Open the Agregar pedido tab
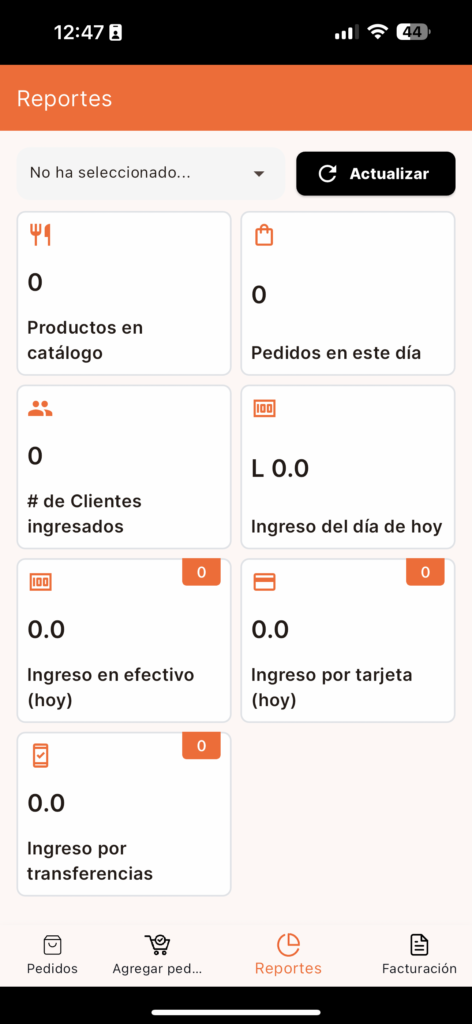 (x=157, y=955)
